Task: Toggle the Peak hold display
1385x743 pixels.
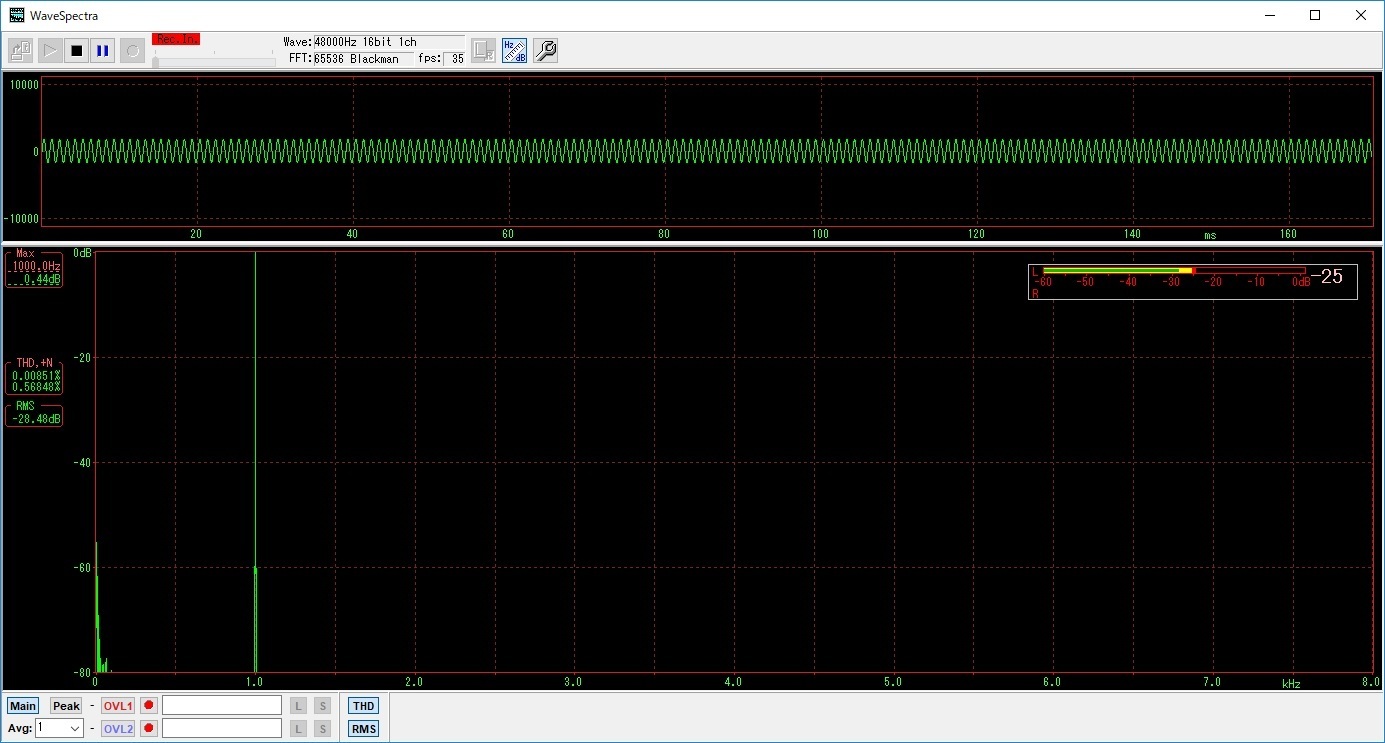Action: [65, 705]
